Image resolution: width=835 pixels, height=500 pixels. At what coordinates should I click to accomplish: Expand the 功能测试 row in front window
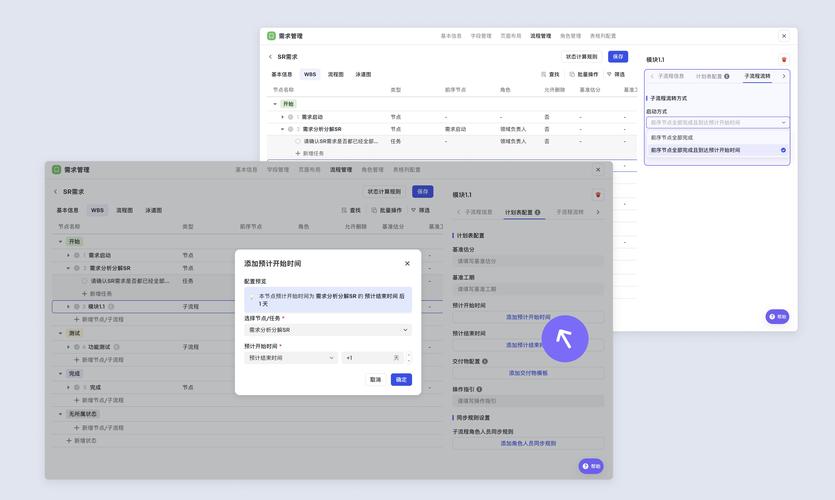click(x=68, y=347)
